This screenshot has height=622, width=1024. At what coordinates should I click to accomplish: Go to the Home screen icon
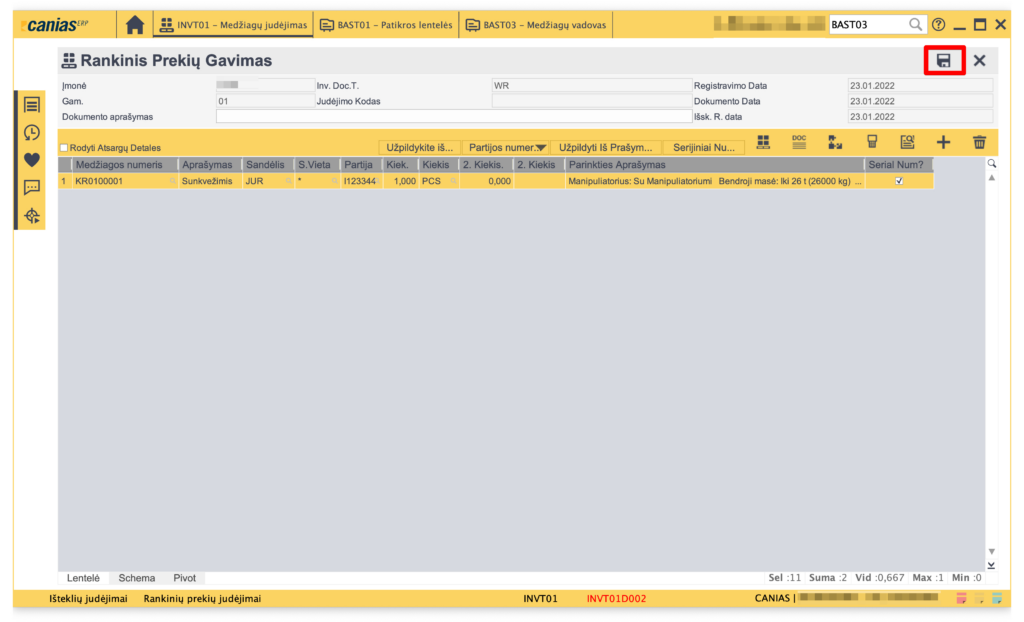pyautogui.click(x=134, y=25)
